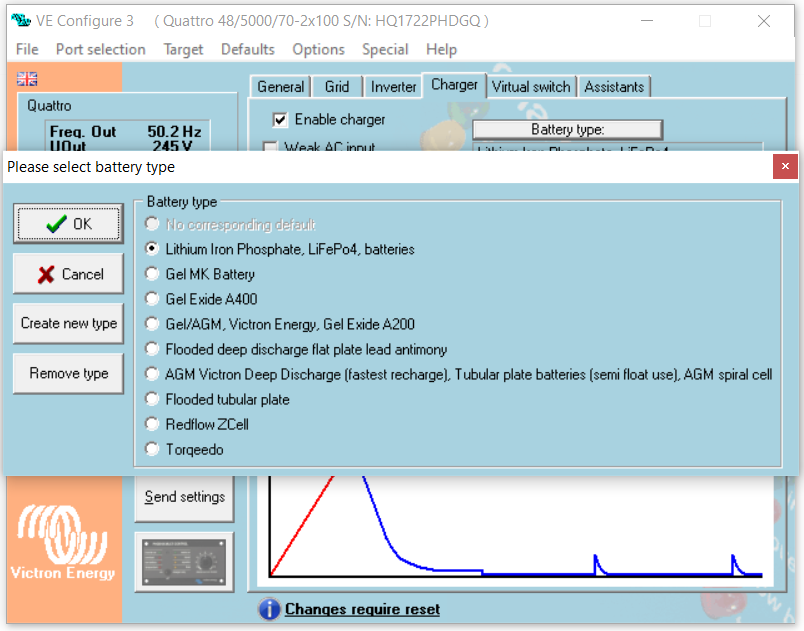Select the Redflow ZCell battery type
The width and height of the screenshot is (804, 631).
(x=197, y=424)
